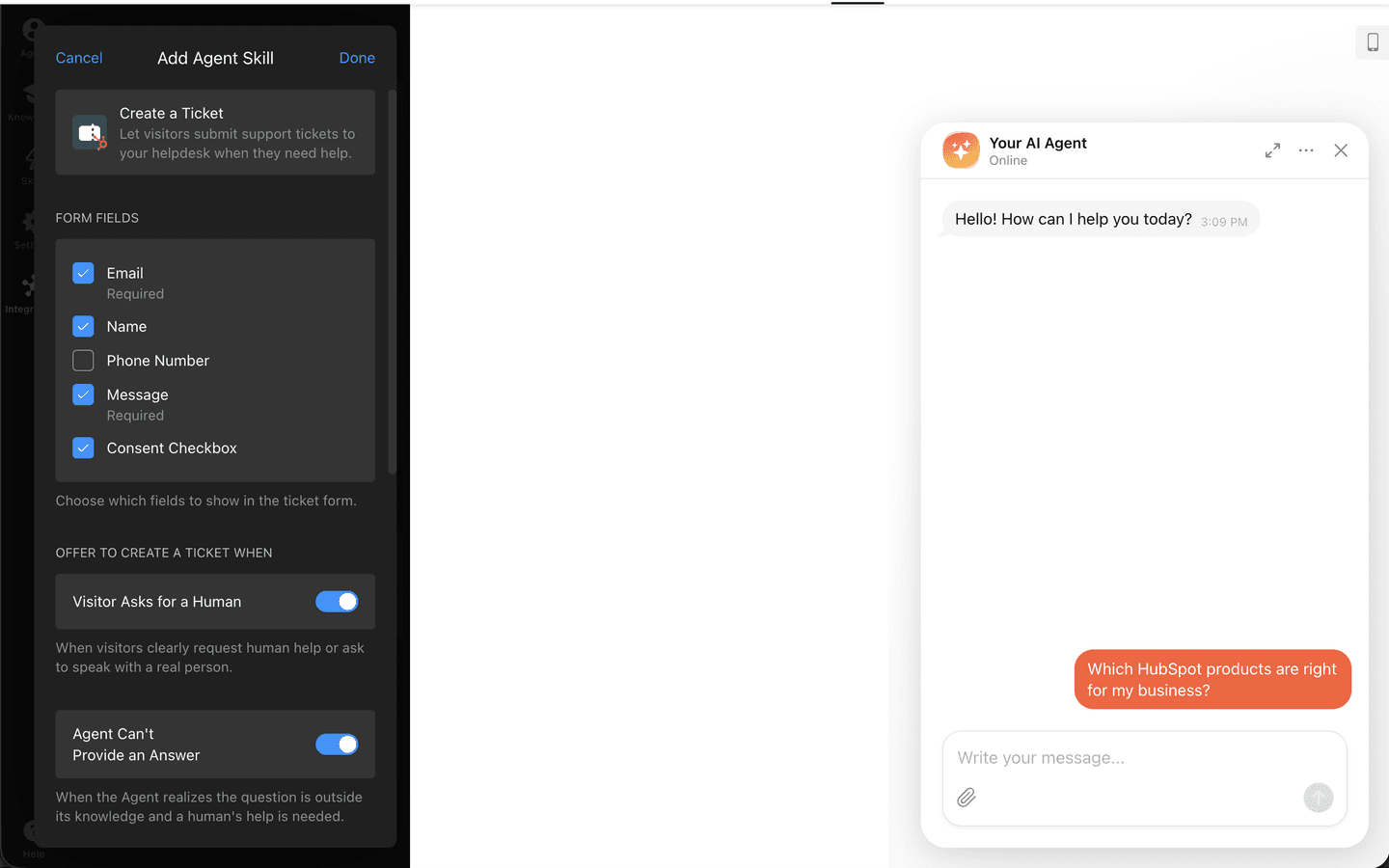The width and height of the screenshot is (1389, 868).
Task: Open the chat's three-dot more options
Action: click(x=1306, y=150)
